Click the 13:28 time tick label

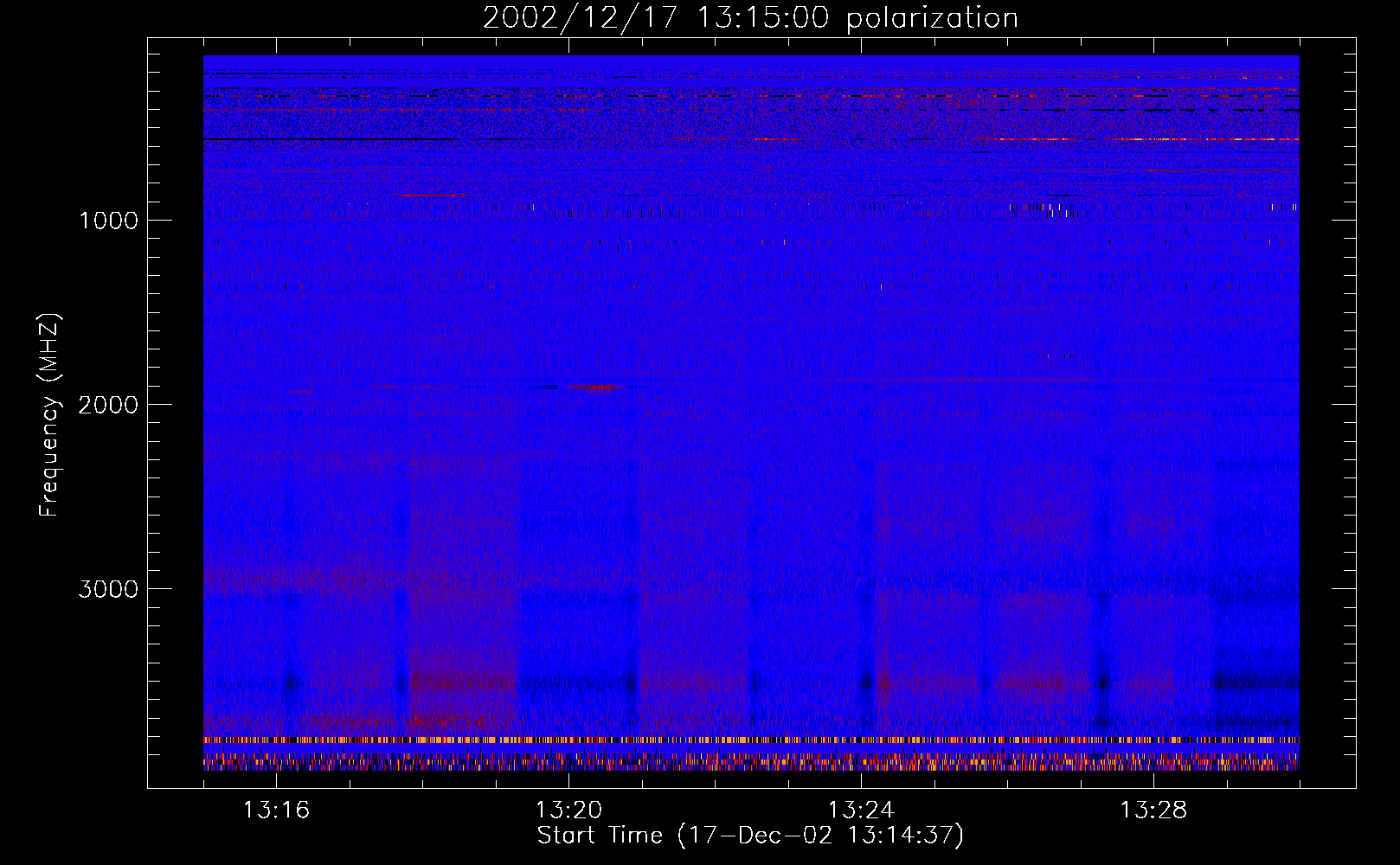[x=1153, y=811]
